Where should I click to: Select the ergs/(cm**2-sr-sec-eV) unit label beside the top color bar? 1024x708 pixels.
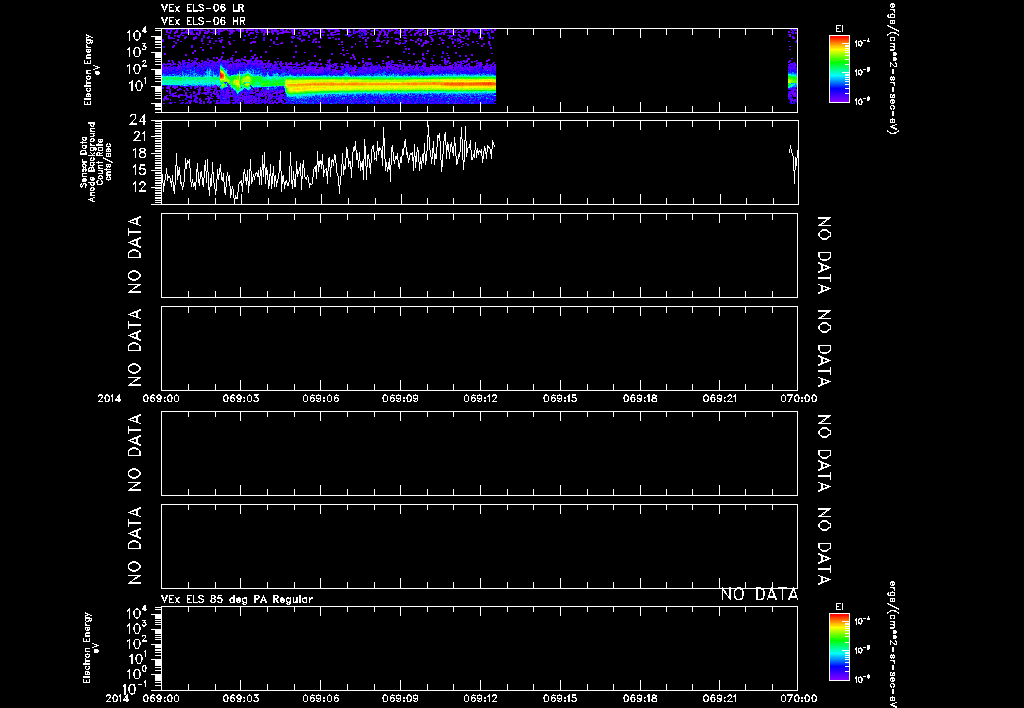click(893, 68)
